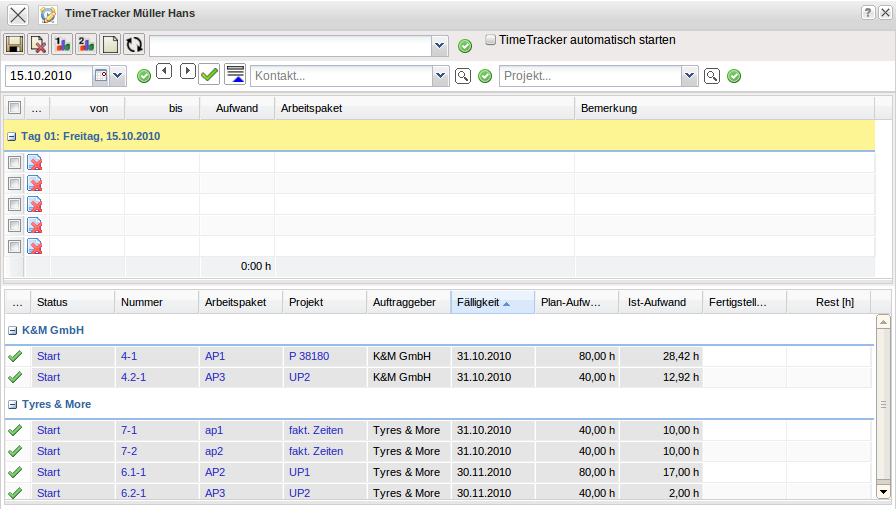Tick the first empty time entry row checkbox
This screenshot has height=509, width=896.
[x=14, y=162]
